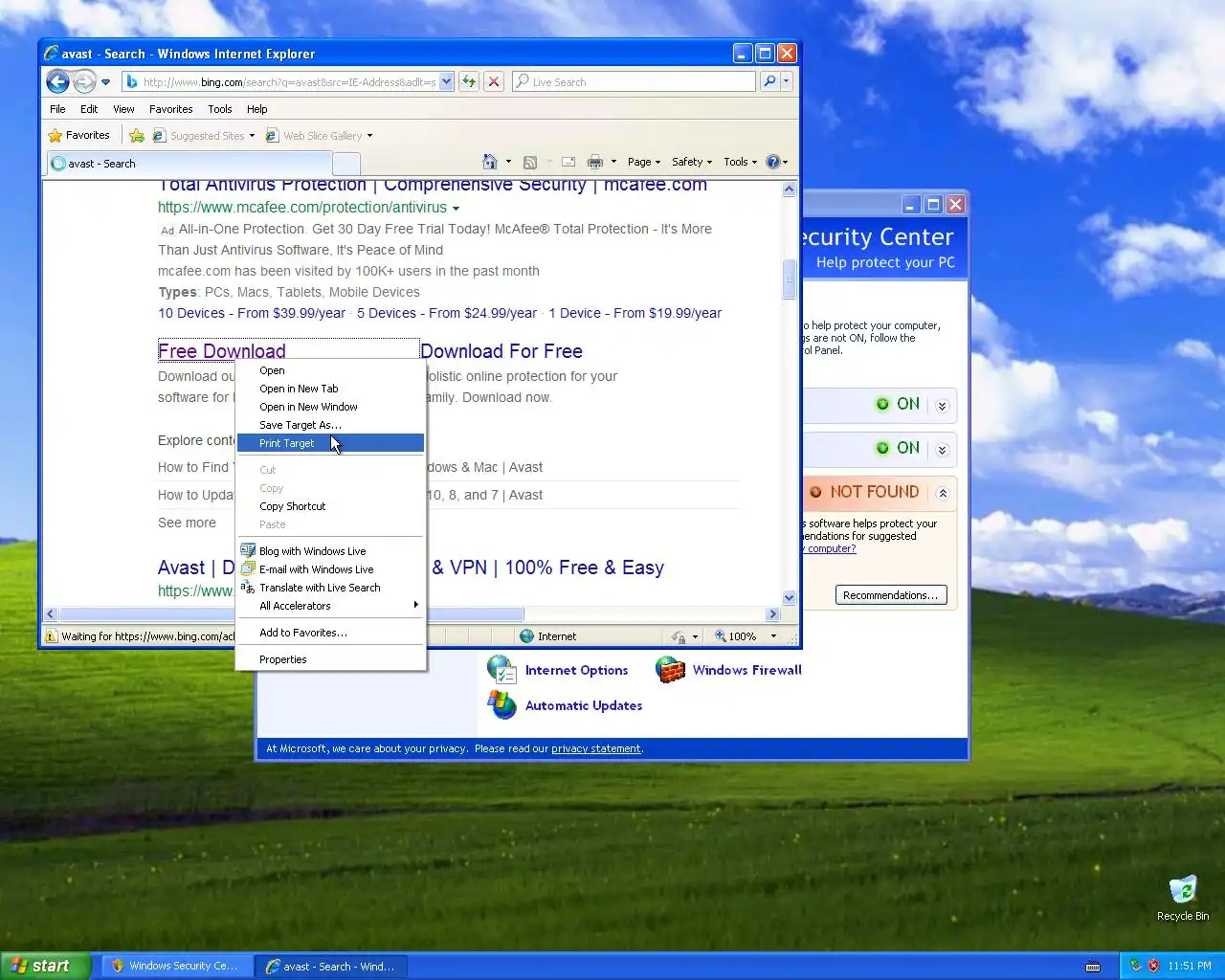Collapse the NOT FOUND section chevron
This screenshot has width=1225, height=980.
tap(942, 493)
